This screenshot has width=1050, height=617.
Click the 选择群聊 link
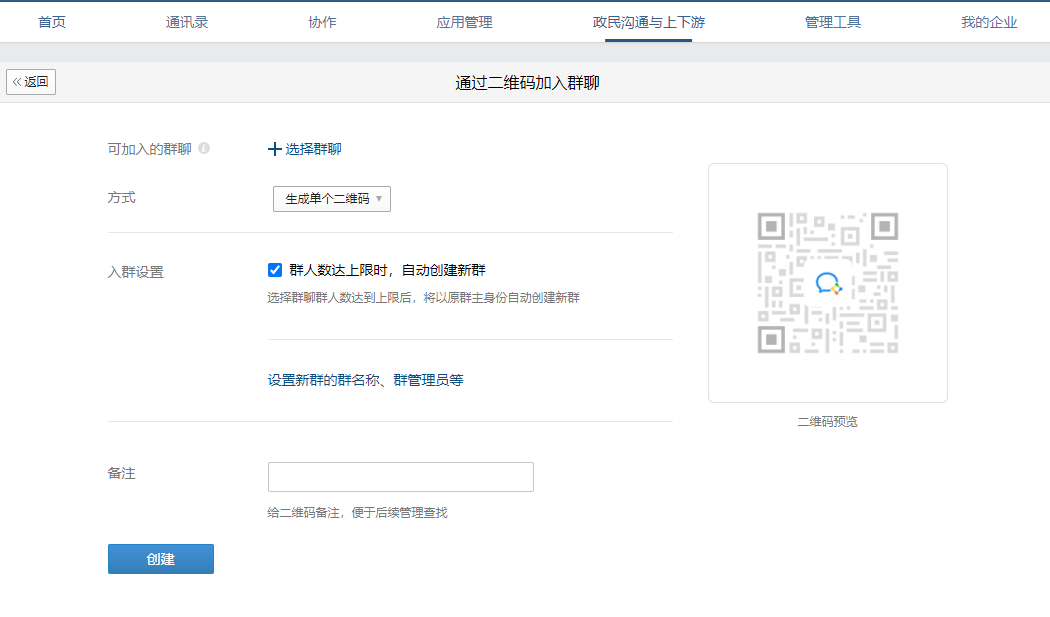coord(313,149)
